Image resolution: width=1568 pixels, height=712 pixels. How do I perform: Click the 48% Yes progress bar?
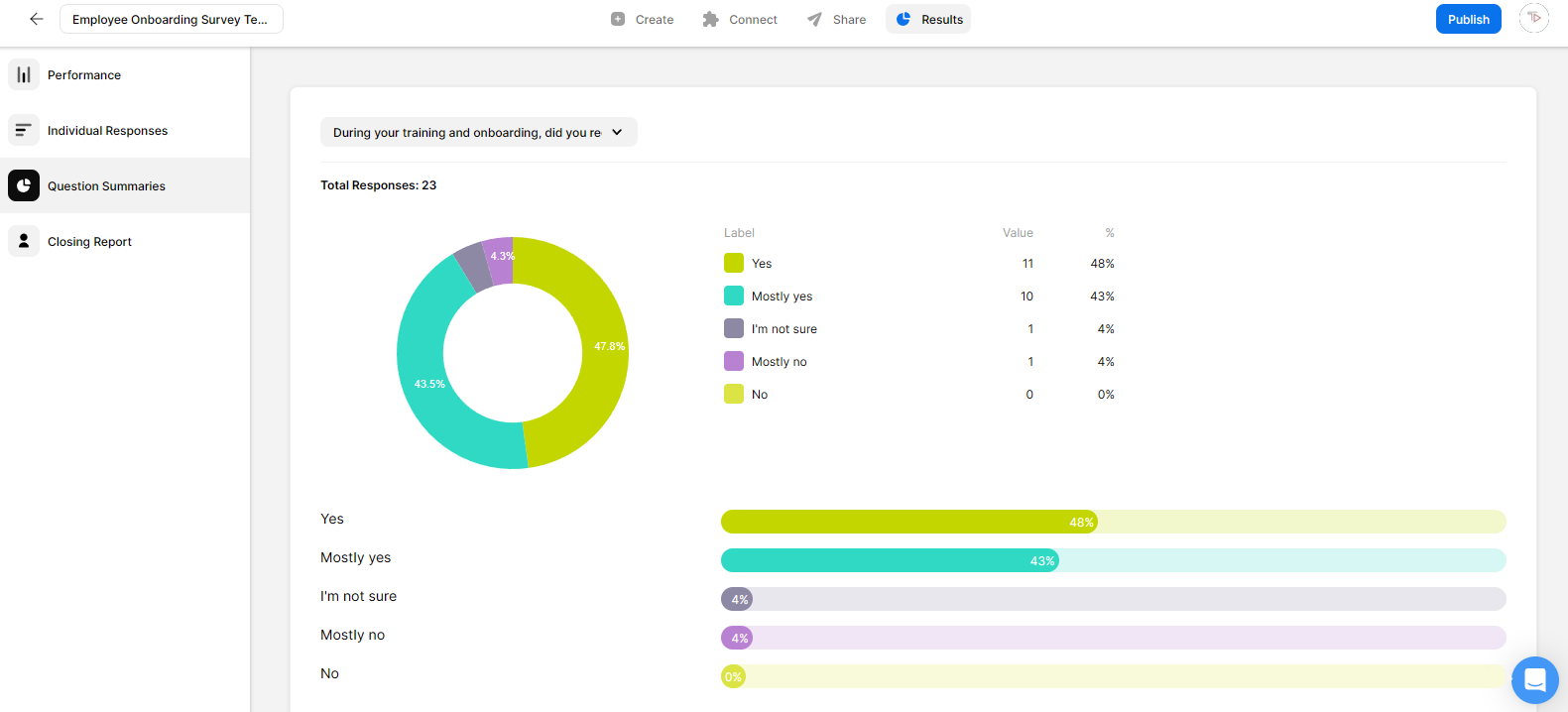click(908, 523)
